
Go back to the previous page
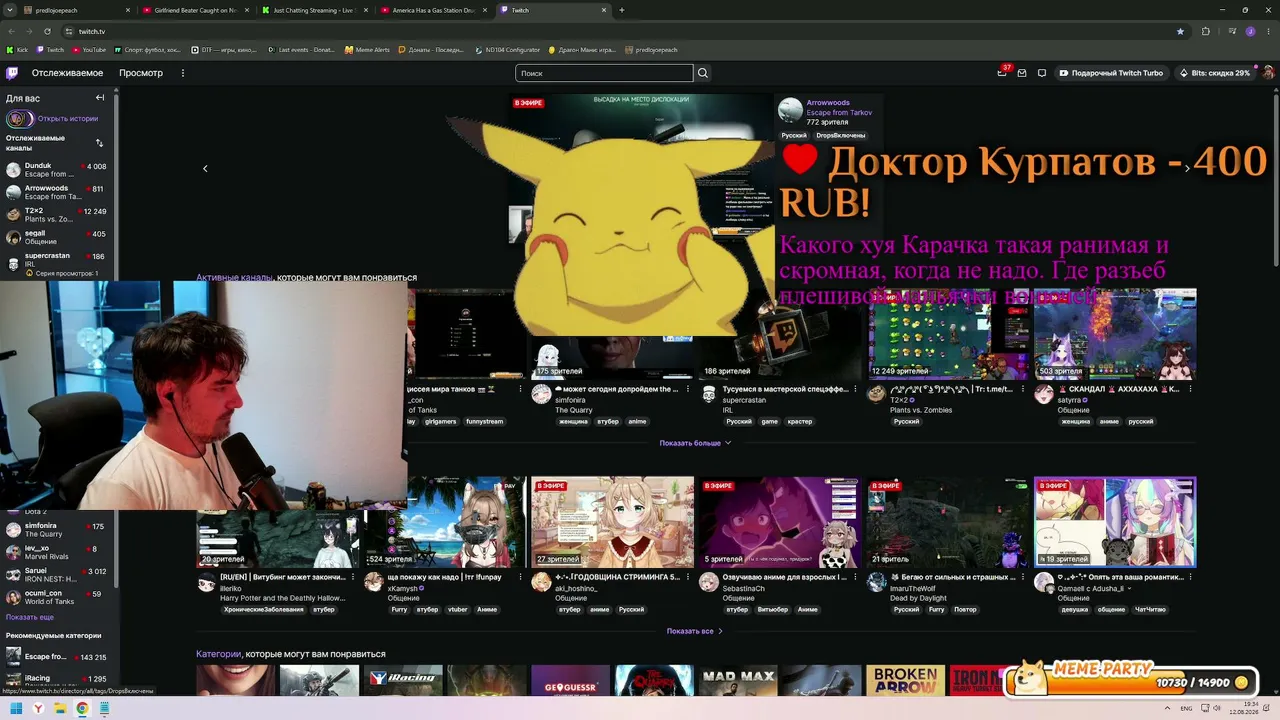point(10,31)
